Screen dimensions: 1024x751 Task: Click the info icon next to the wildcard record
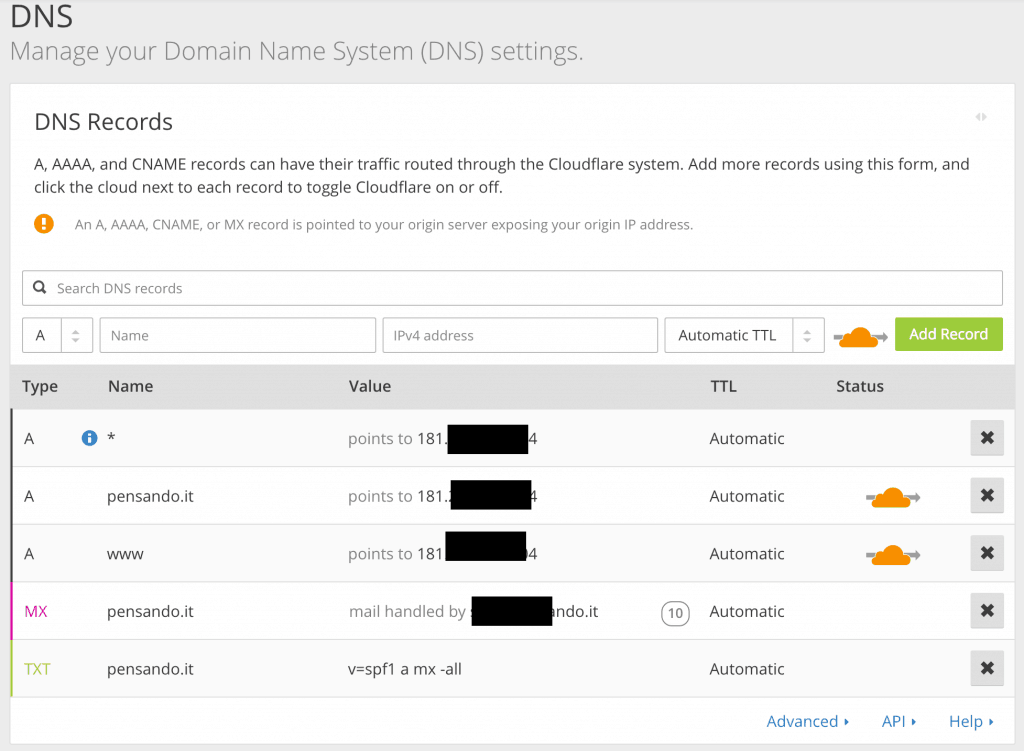(x=90, y=437)
